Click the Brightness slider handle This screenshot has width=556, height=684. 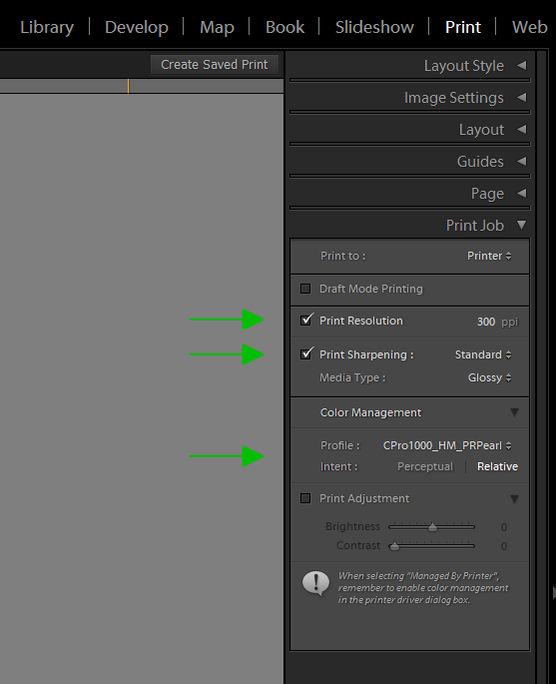432,527
